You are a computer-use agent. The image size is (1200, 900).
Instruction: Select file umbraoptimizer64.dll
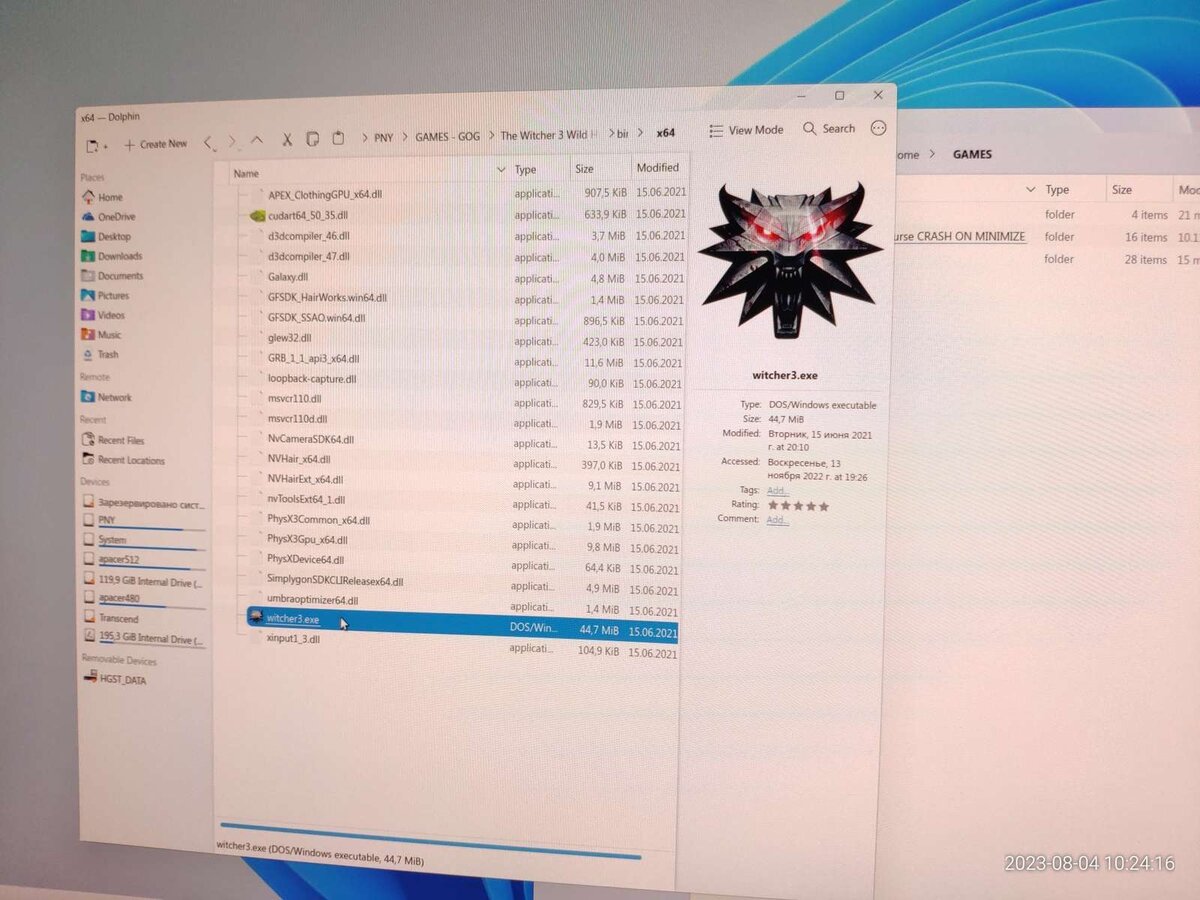pos(312,600)
